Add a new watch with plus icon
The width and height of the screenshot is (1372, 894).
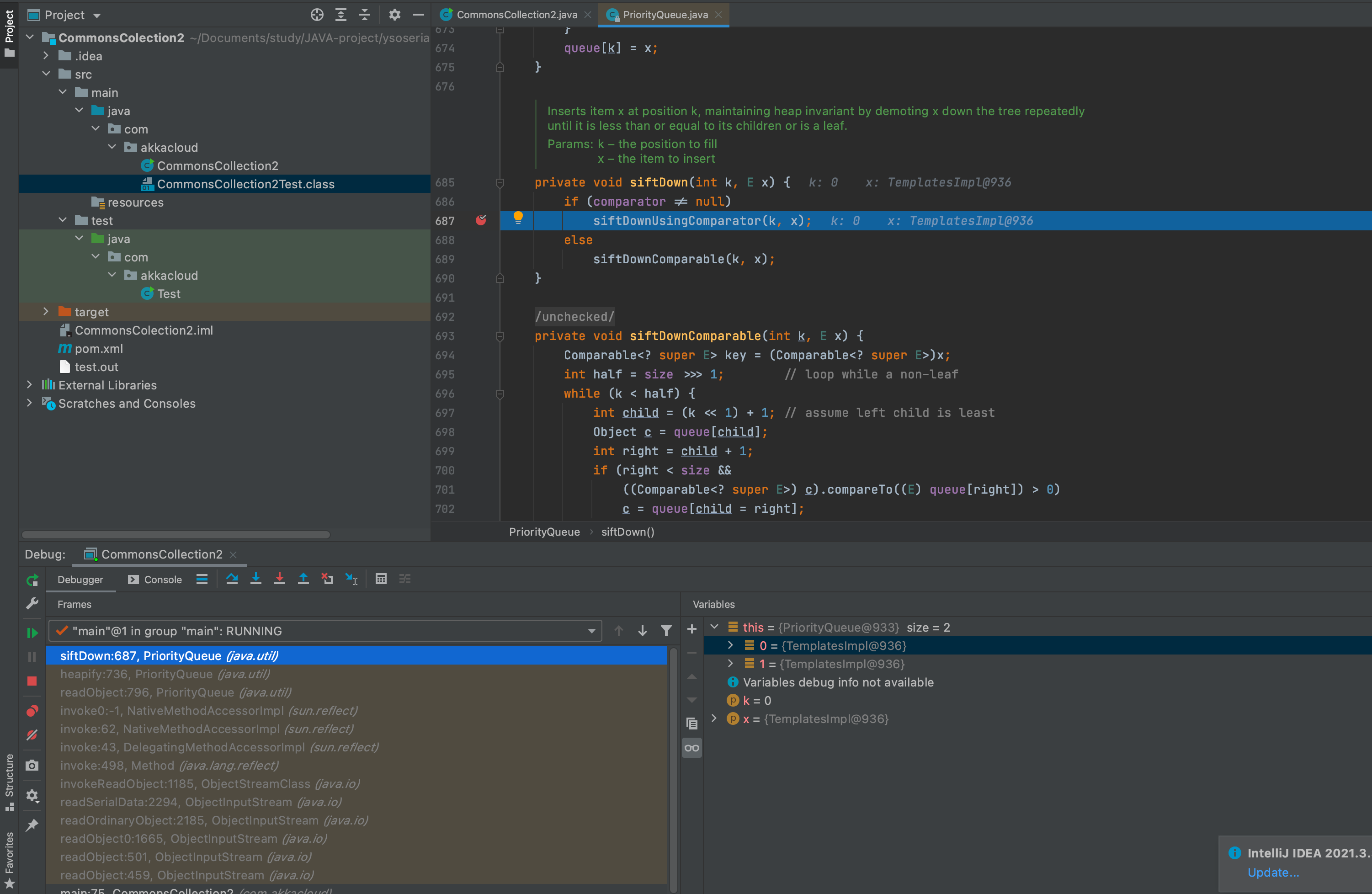pos(692,629)
